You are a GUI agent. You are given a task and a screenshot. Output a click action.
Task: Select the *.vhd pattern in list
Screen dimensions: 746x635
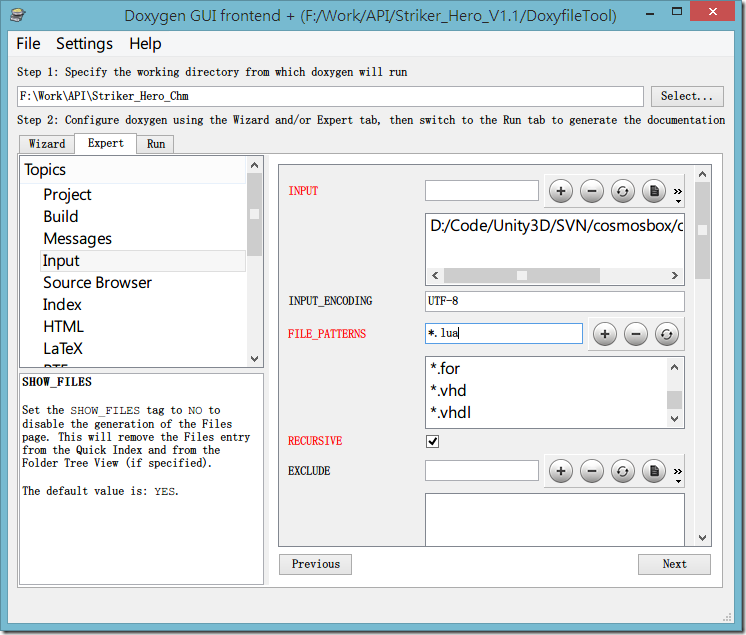tap(448, 391)
